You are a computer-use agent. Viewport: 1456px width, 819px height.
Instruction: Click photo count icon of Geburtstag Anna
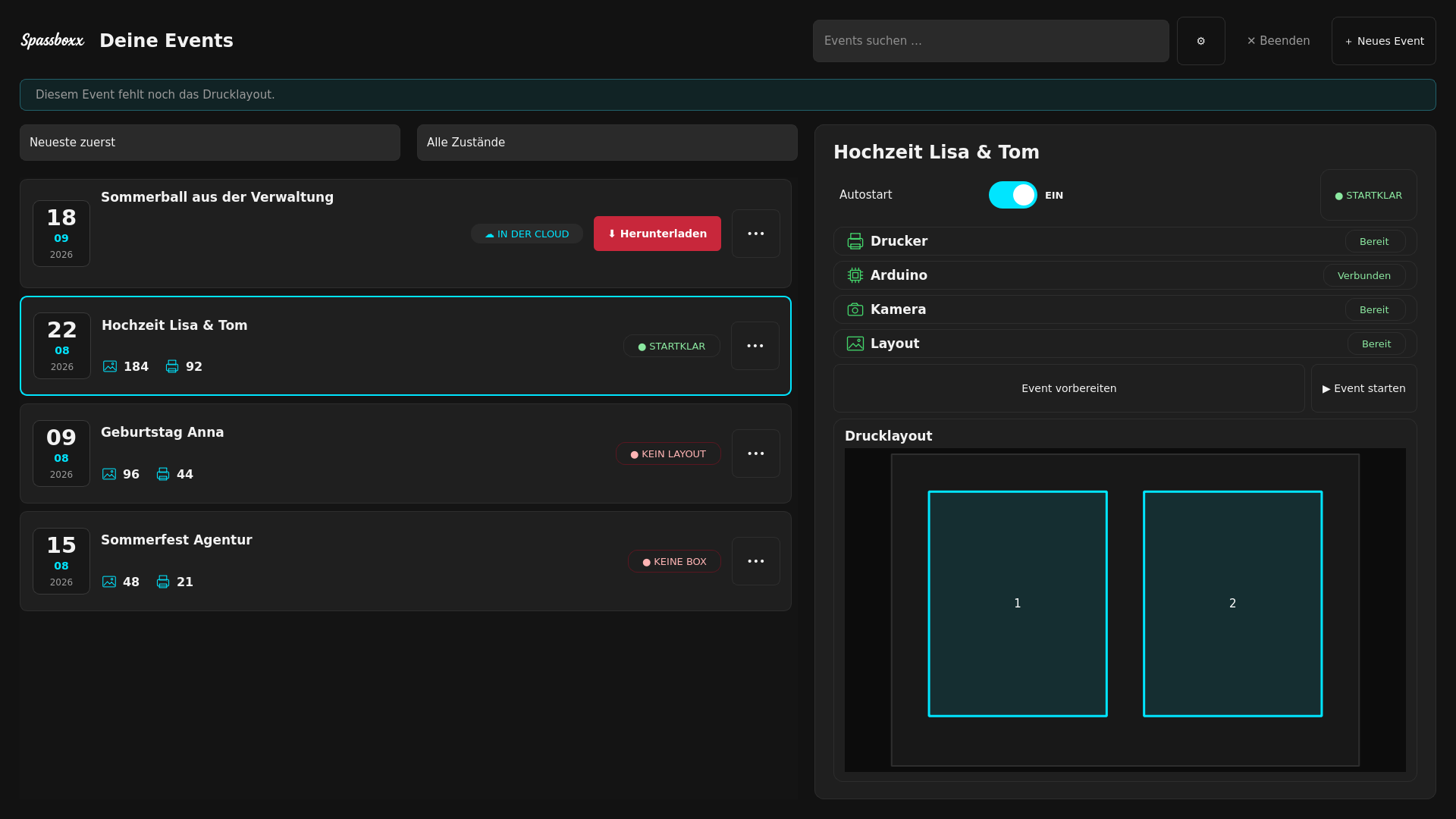[x=109, y=474]
